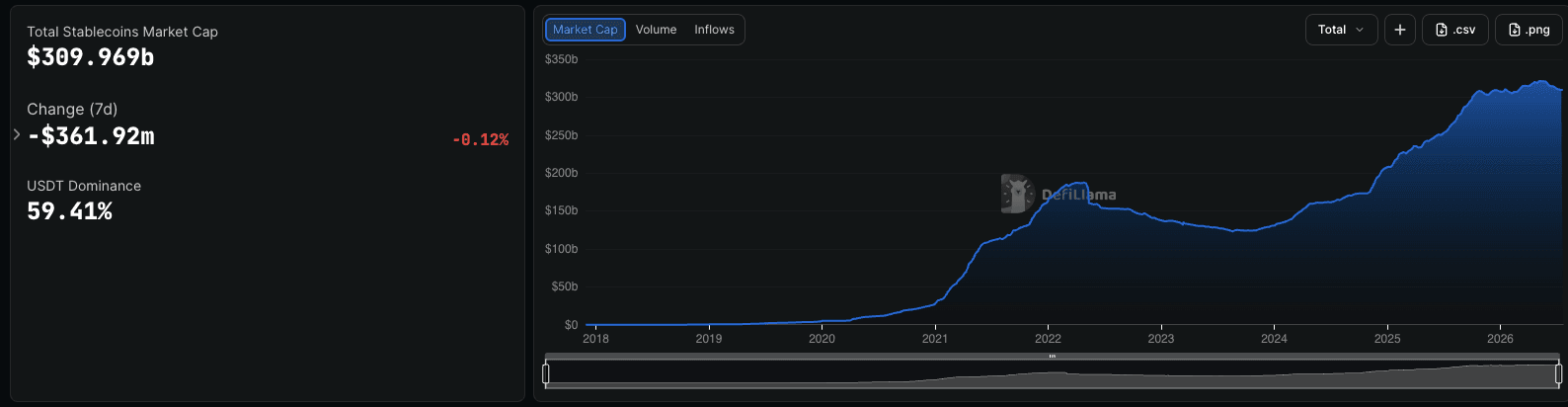This screenshot has width=1568, height=407.
Task: Expand the Change (7d) chevron
Action: pos(17,134)
